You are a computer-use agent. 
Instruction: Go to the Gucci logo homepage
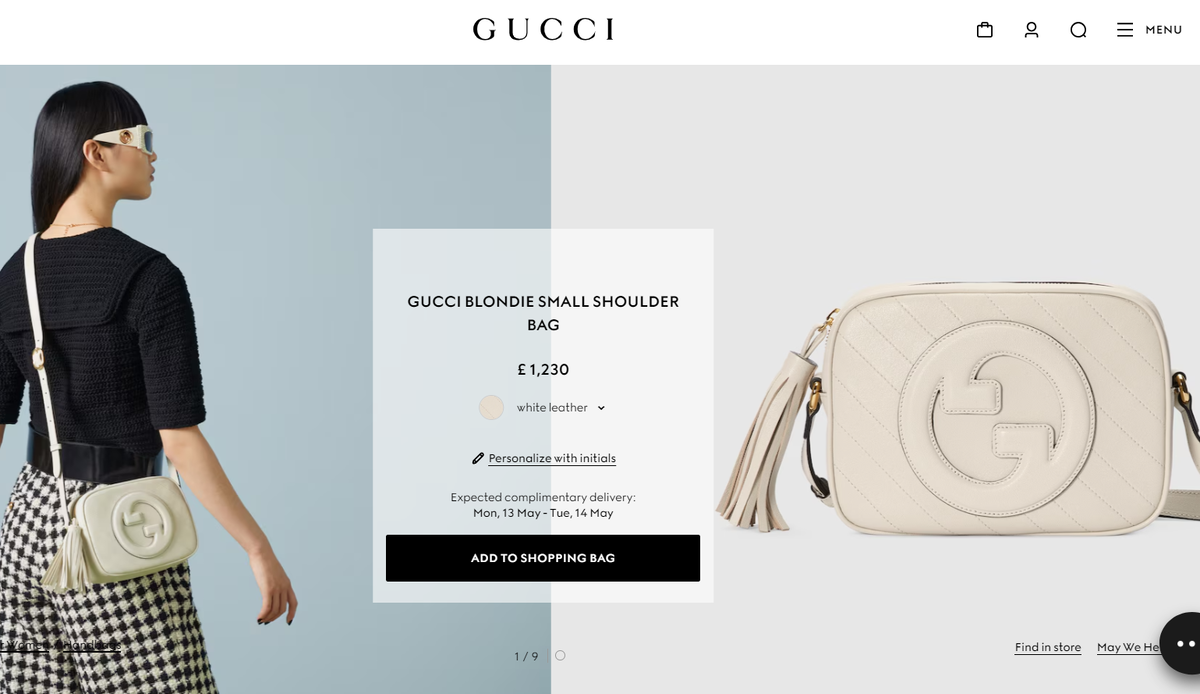point(543,30)
